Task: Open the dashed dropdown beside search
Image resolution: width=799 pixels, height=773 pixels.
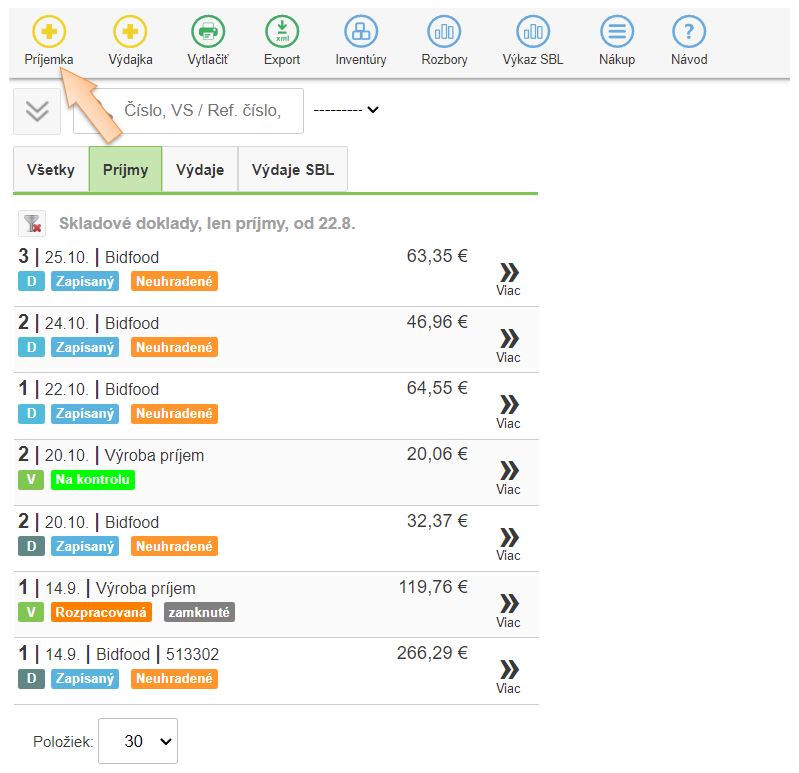Action: click(x=346, y=110)
